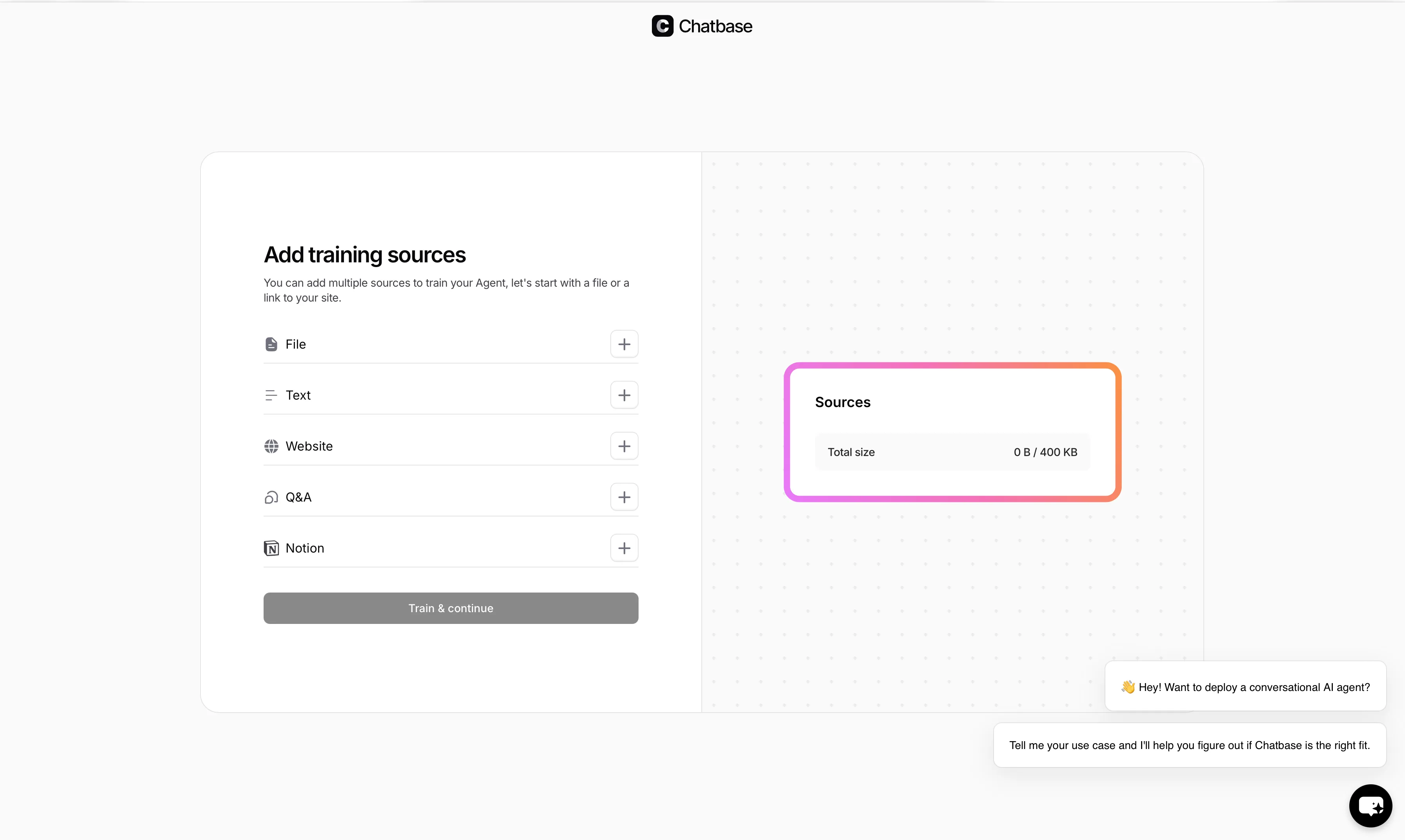Add a Notion source with plus button
The width and height of the screenshot is (1405, 840).
624,548
